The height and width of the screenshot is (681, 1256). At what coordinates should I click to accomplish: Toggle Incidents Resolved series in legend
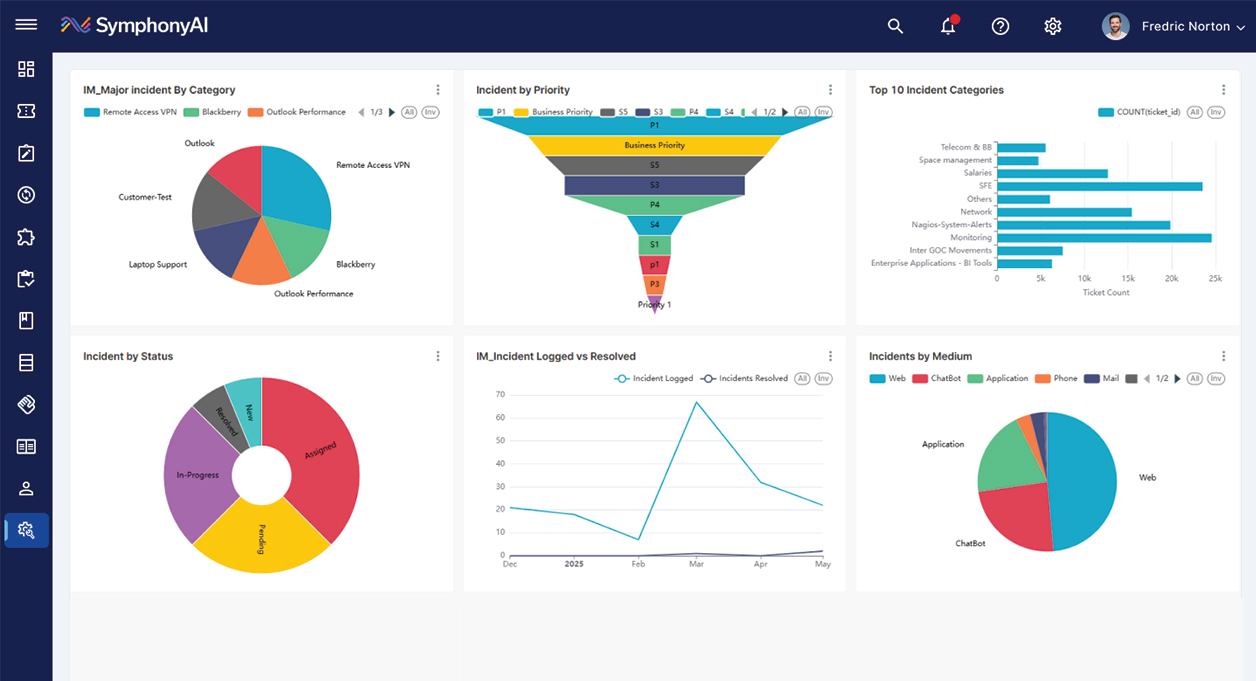(744, 379)
